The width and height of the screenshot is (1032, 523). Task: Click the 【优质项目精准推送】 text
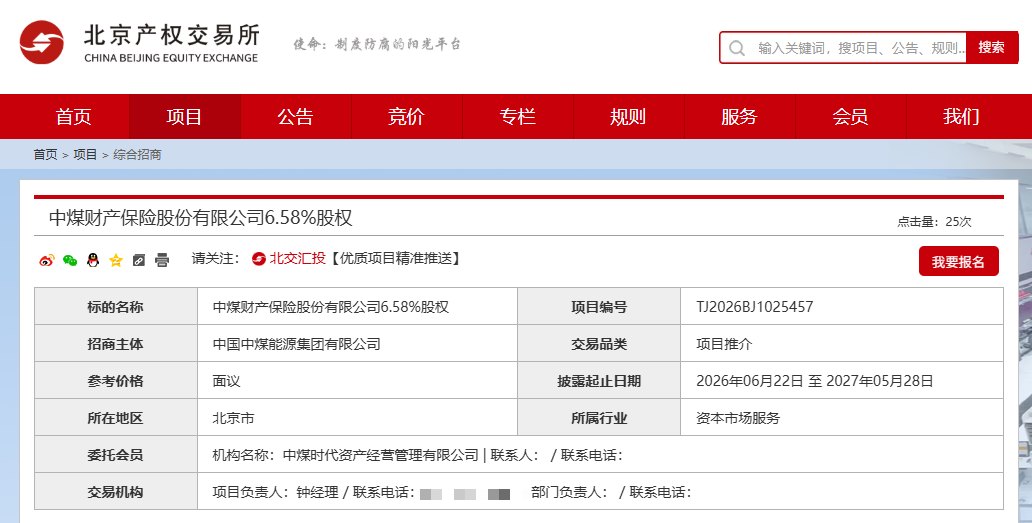[x=395, y=259]
